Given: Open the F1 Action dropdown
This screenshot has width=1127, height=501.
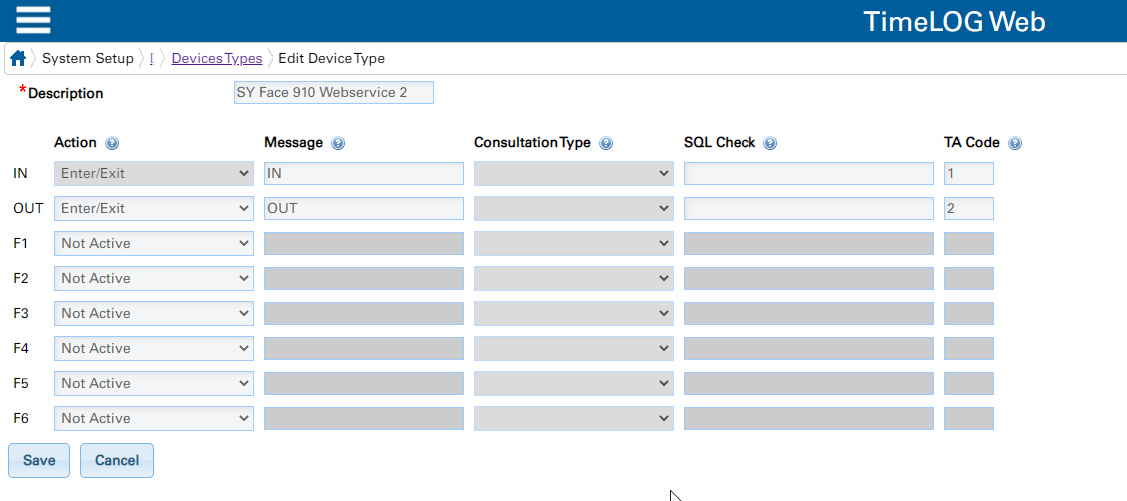Looking at the screenshot, I should pos(154,244).
